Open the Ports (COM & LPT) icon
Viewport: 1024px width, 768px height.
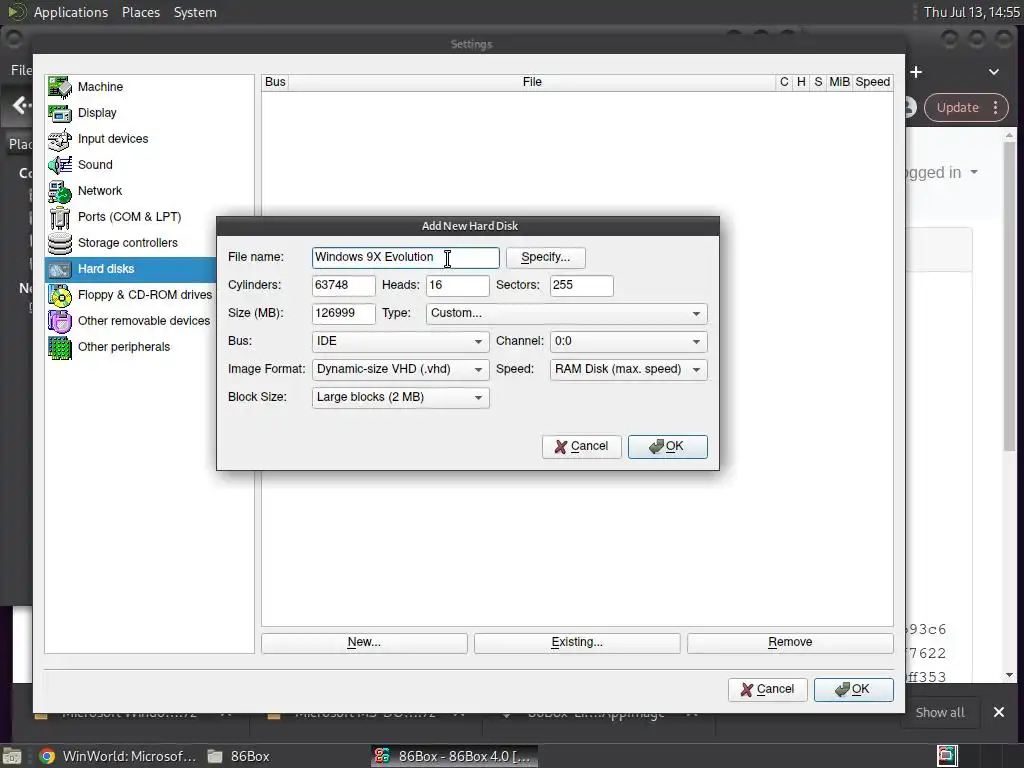[59, 217]
